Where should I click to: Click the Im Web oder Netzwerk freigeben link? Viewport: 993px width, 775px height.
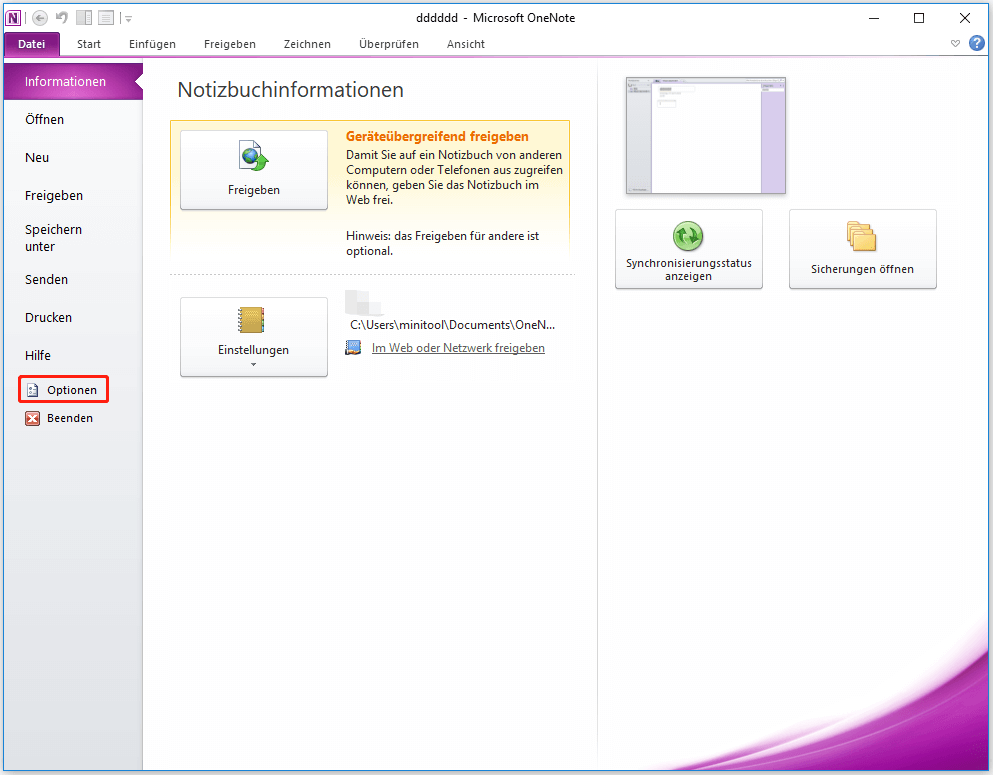[458, 348]
